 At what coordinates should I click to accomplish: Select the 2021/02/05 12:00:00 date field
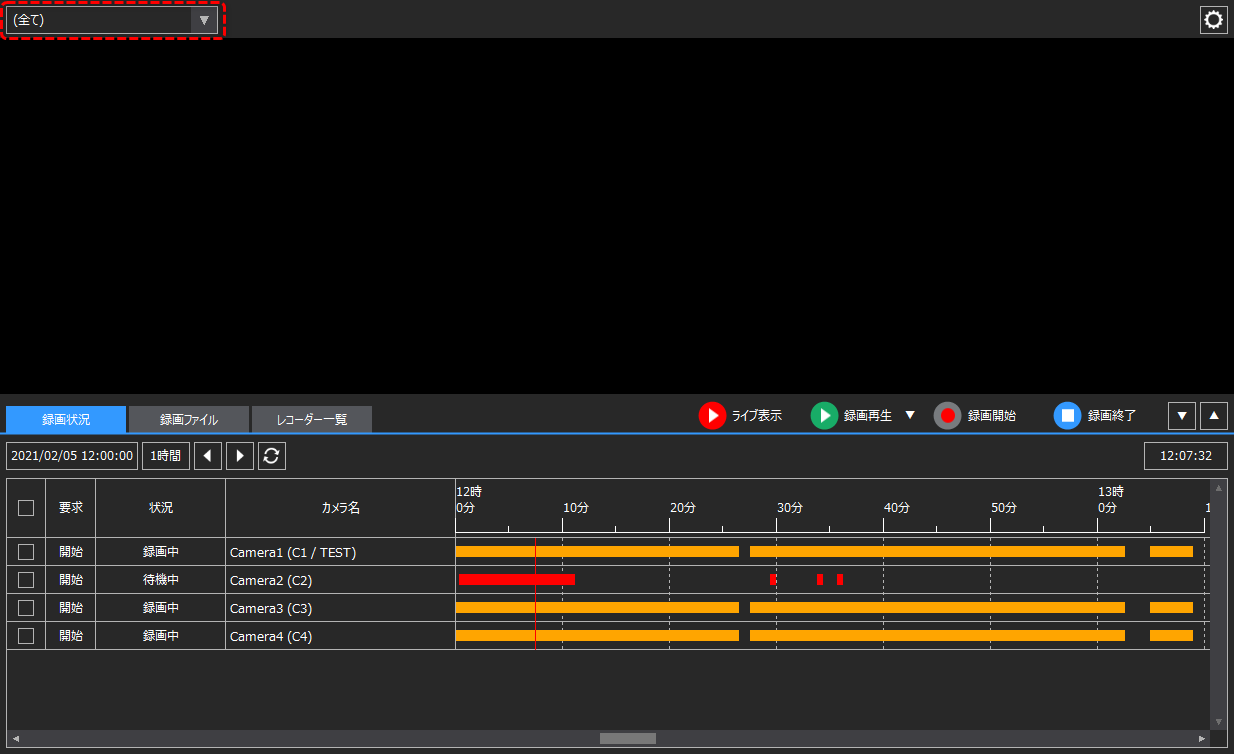[71, 455]
